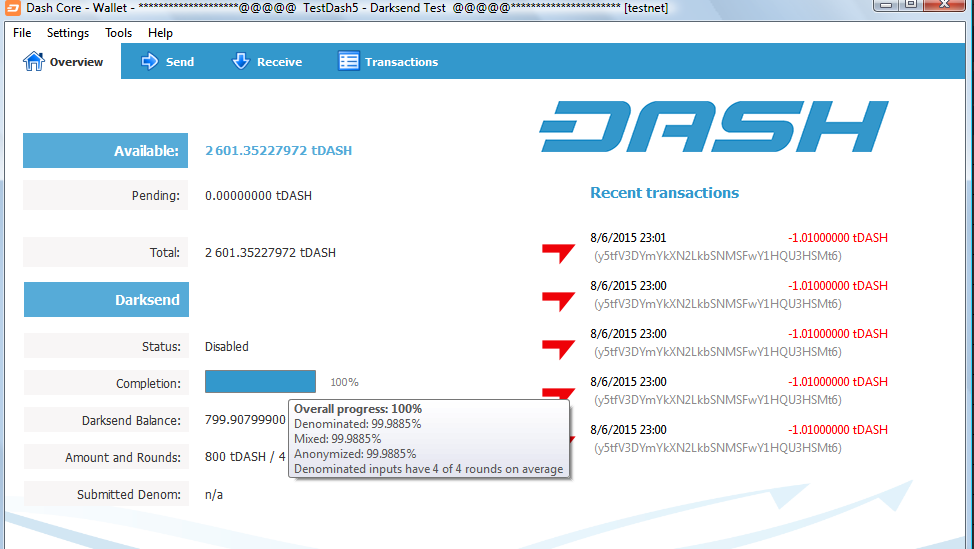This screenshot has width=974, height=549.
Task: Click the Available label header
Action: [106, 150]
